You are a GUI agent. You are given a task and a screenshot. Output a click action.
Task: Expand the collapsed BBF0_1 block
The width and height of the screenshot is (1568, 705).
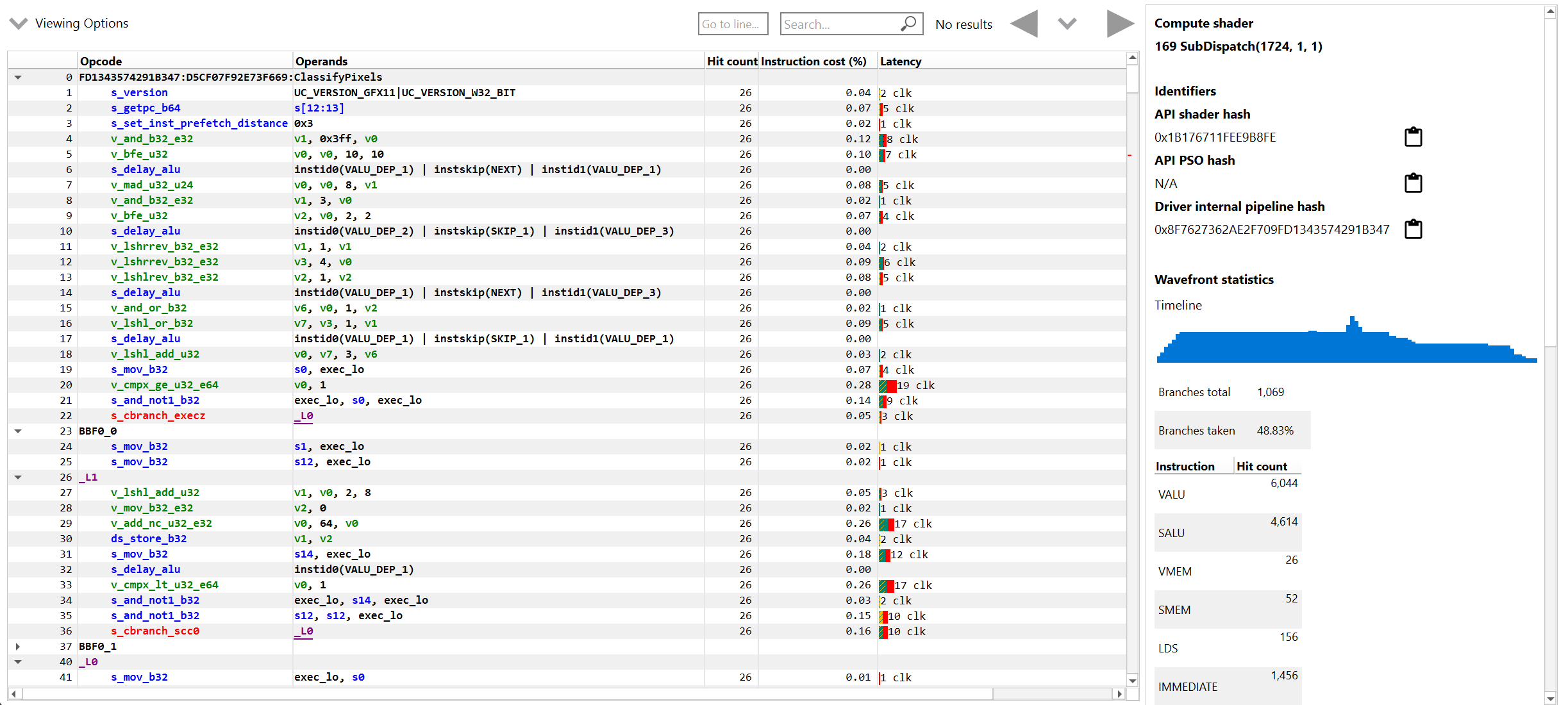[18, 647]
